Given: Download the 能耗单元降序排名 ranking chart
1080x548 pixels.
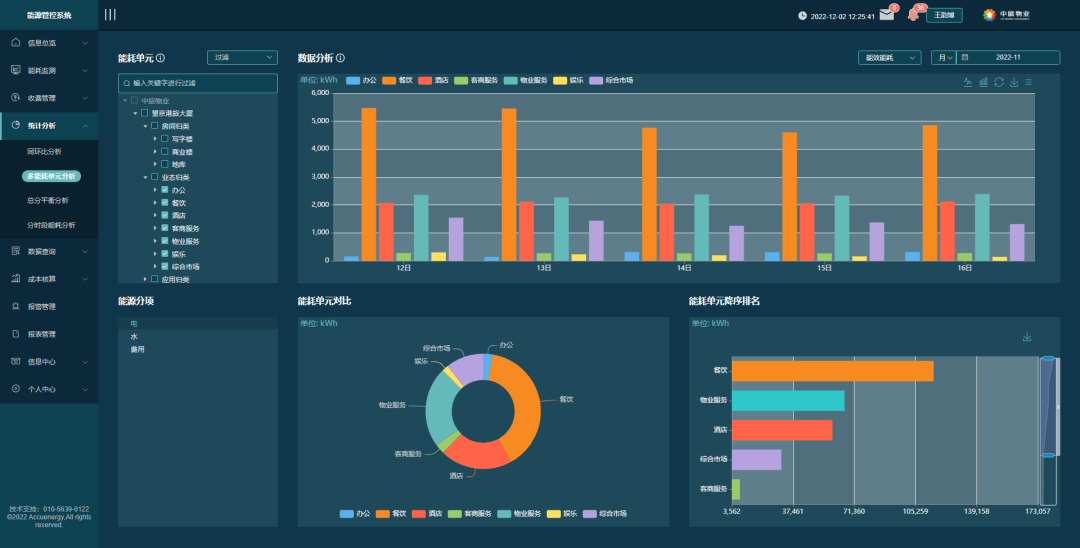Looking at the screenshot, I should pos(1027,337).
